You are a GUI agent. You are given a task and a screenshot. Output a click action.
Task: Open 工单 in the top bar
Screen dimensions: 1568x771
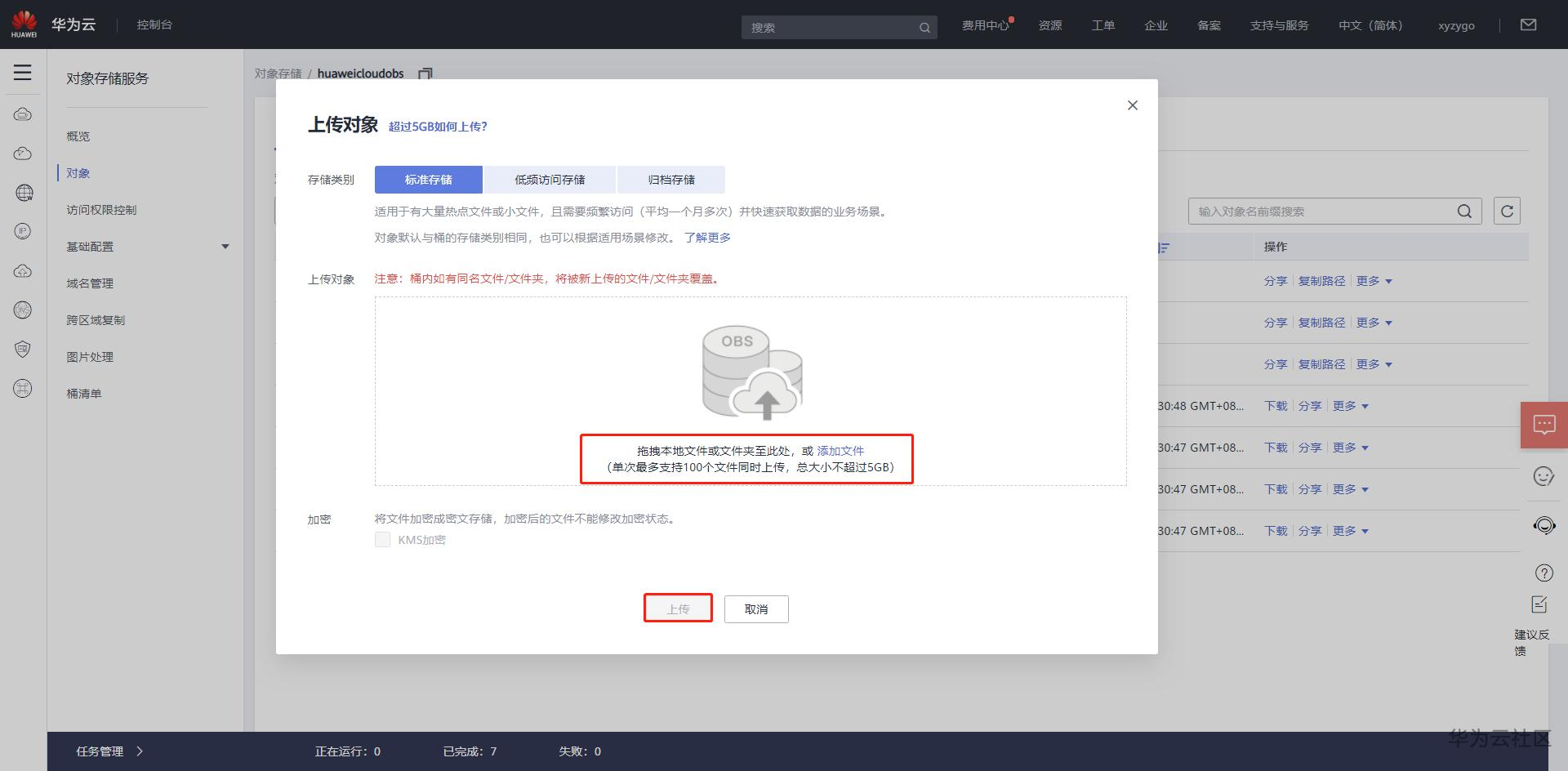[1103, 25]
